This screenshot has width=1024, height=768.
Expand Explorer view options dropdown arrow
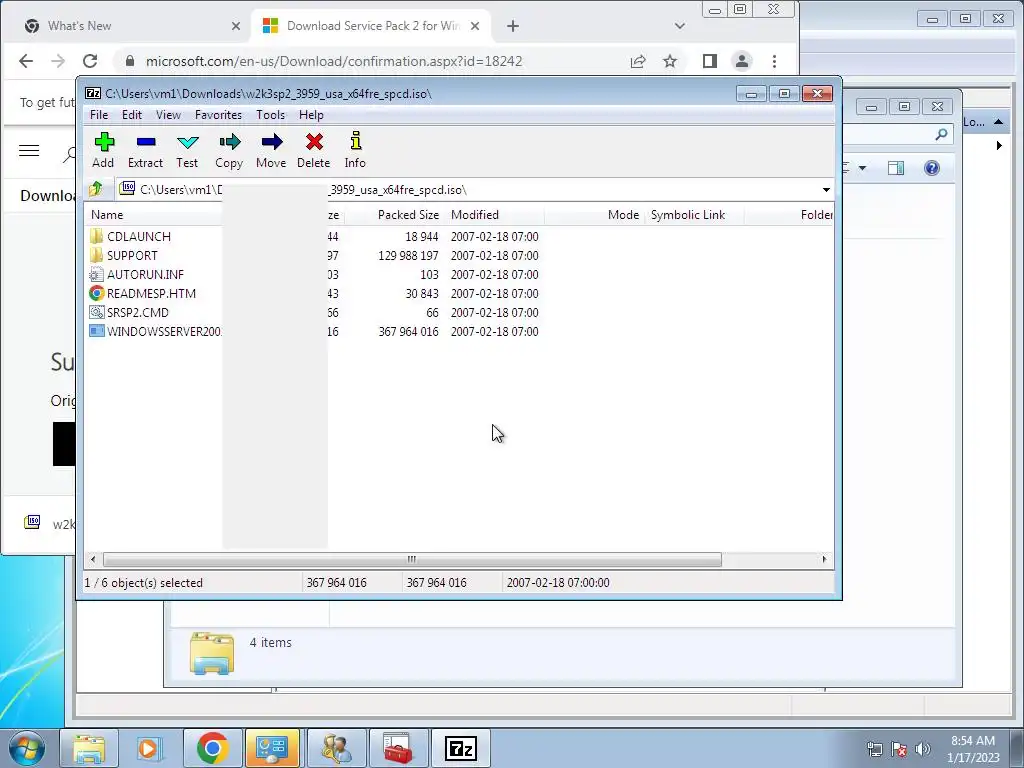(x=862, y=168)
